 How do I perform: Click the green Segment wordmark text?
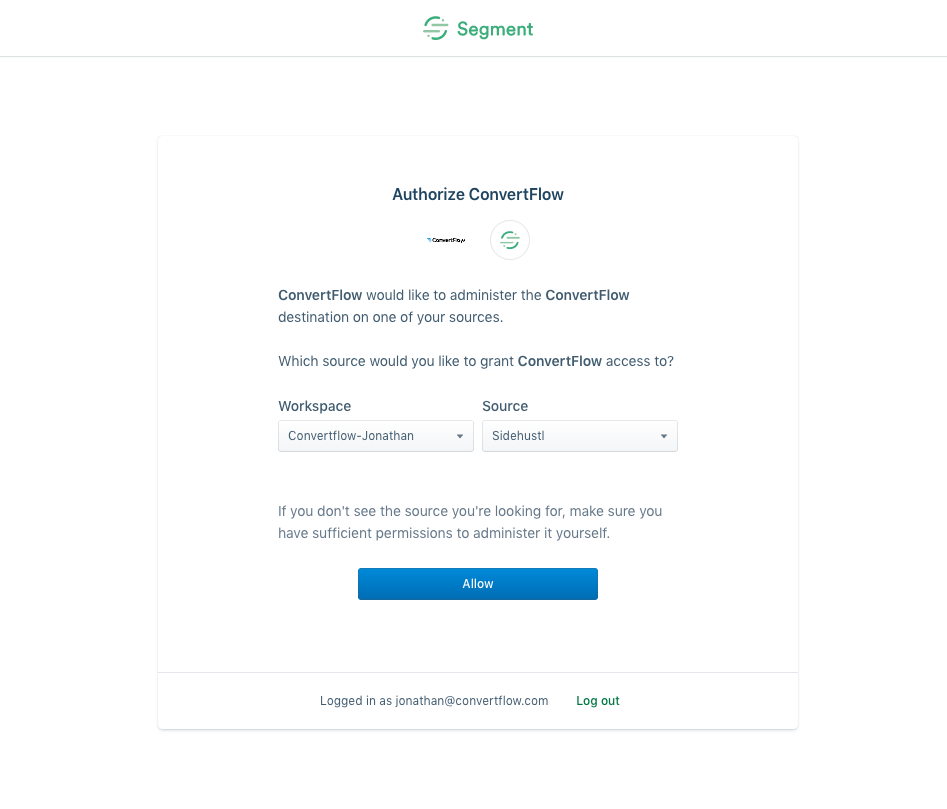tap(495, 29)
